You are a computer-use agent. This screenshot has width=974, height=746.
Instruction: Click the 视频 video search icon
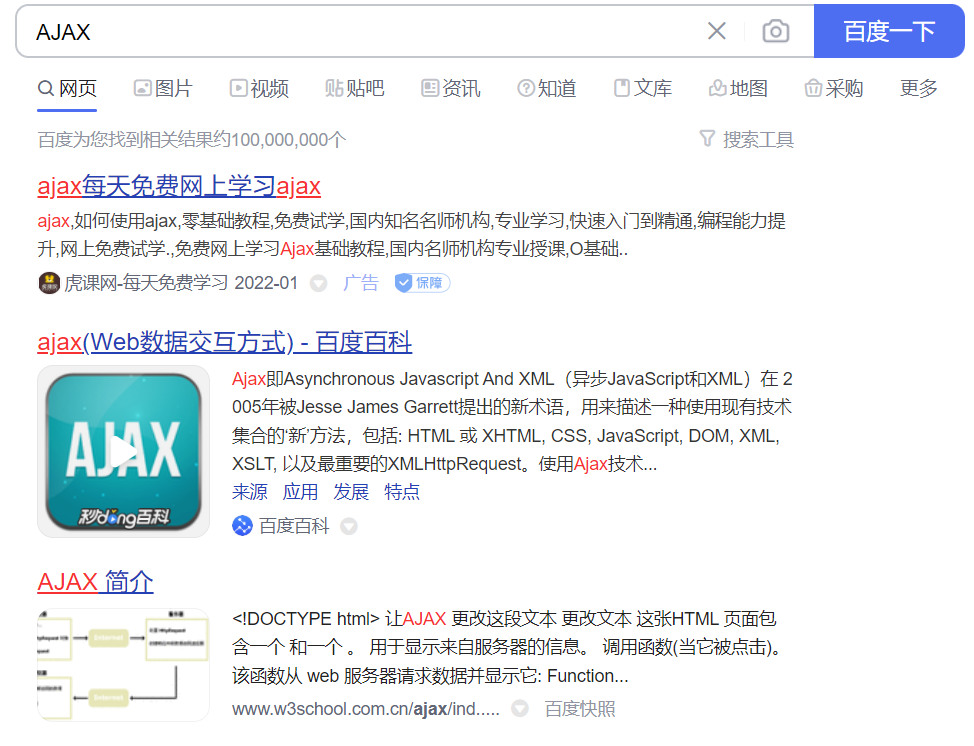click(x=237, y=88)
